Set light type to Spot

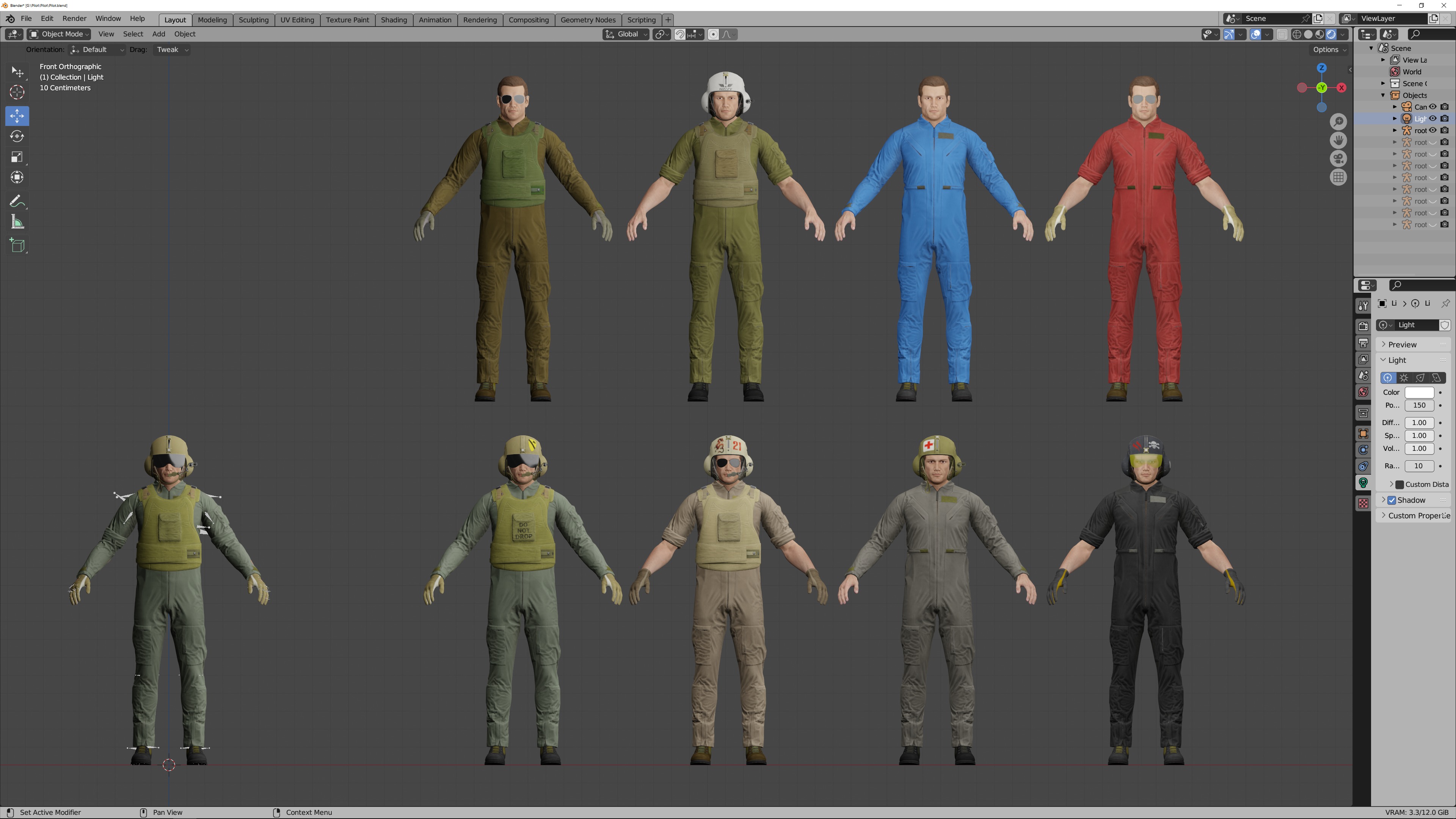1420,378
